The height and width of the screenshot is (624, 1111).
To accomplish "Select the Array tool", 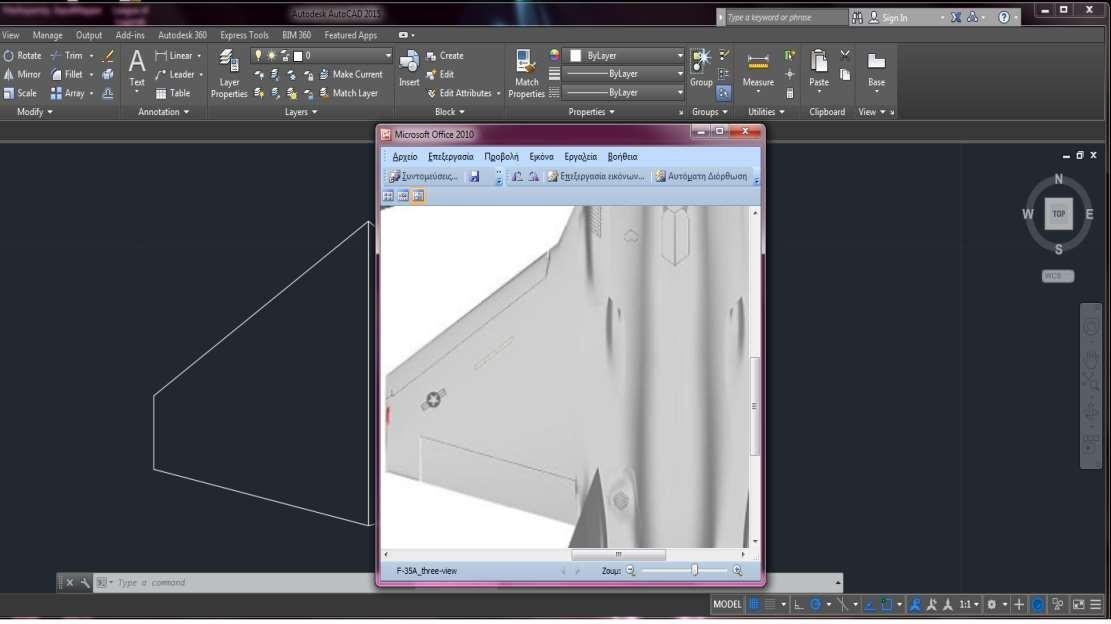I will 68,93.
